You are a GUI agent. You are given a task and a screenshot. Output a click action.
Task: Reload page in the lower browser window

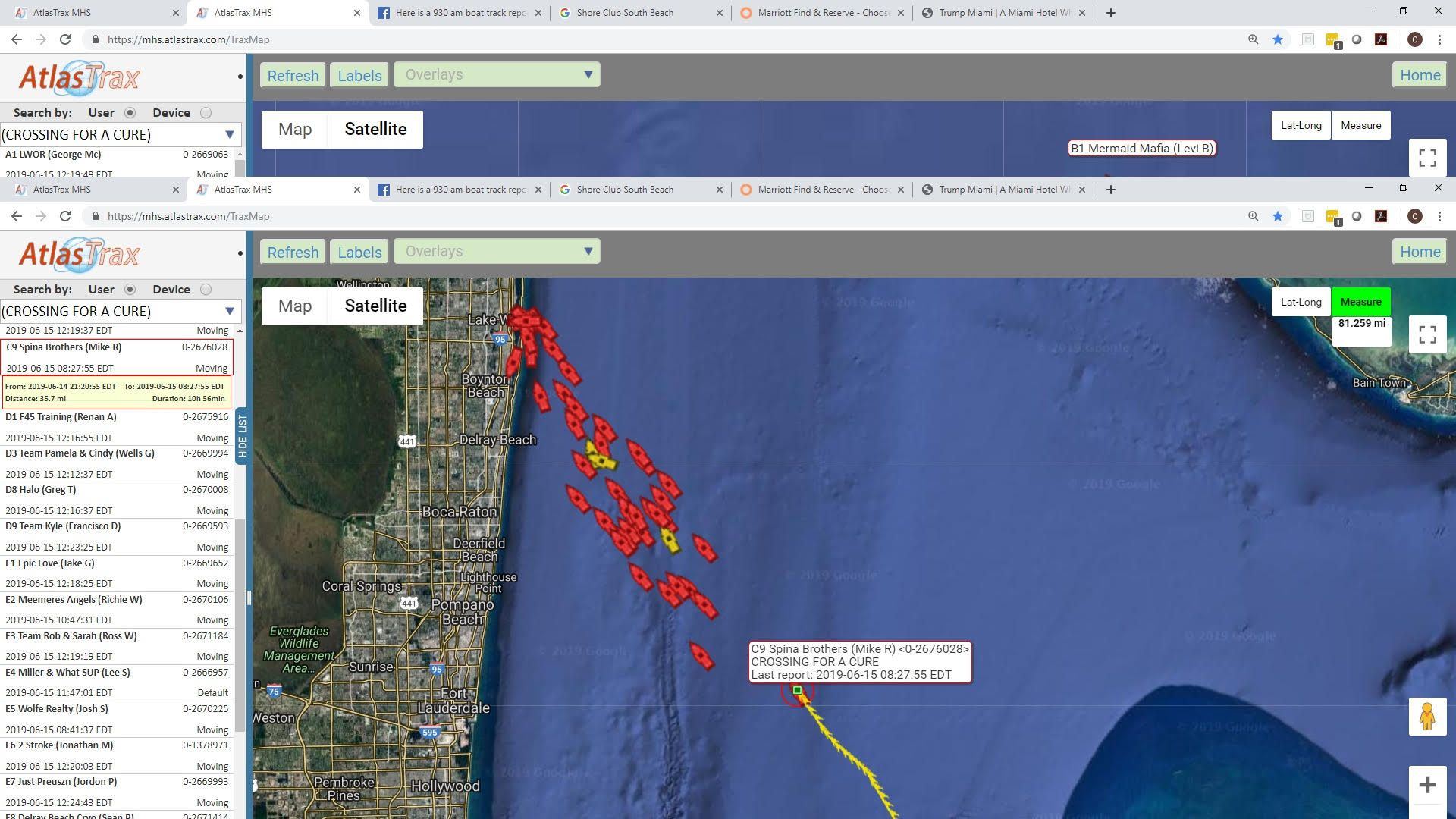[65, 216]
